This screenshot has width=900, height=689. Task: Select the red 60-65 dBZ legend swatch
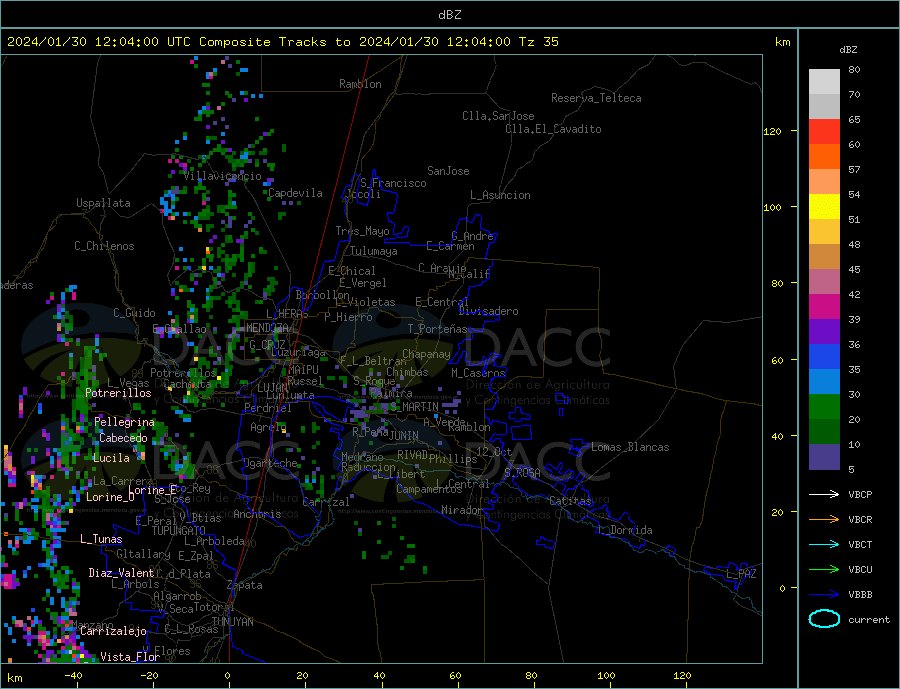(x=824, y=131)
